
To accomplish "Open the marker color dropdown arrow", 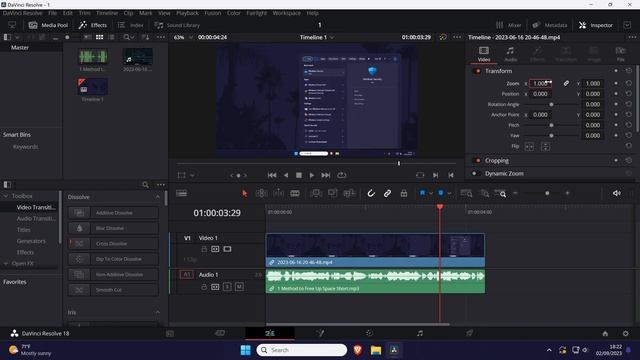I will pos(449,193).
